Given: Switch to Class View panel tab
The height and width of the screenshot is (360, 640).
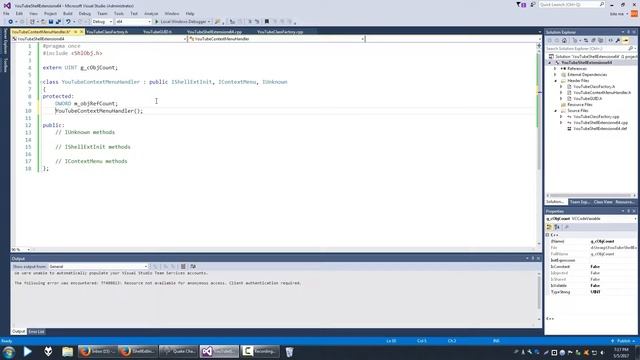Looking at the screenshot, I should pos(603,202).
